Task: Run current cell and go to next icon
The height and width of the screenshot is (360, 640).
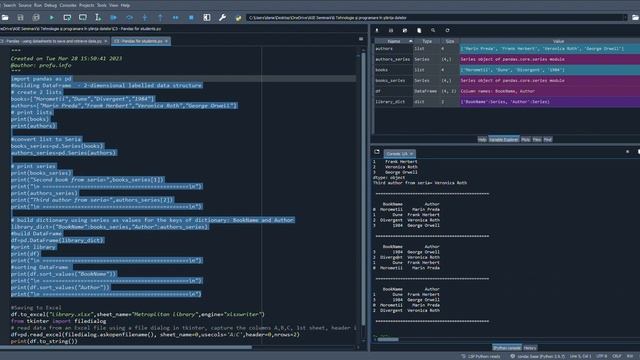Action: coord(82,18)
